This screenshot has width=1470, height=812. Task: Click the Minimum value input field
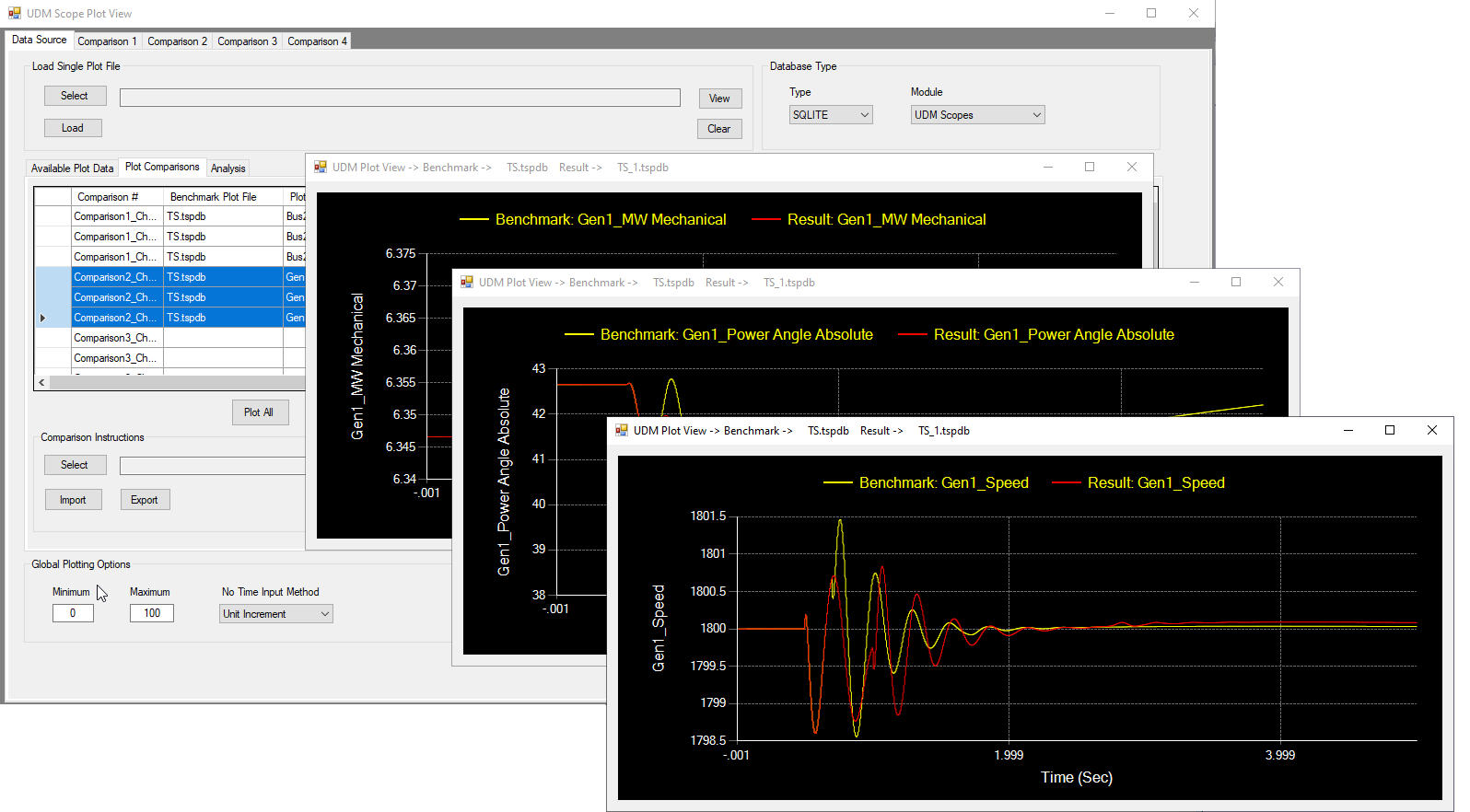[73, 613]
